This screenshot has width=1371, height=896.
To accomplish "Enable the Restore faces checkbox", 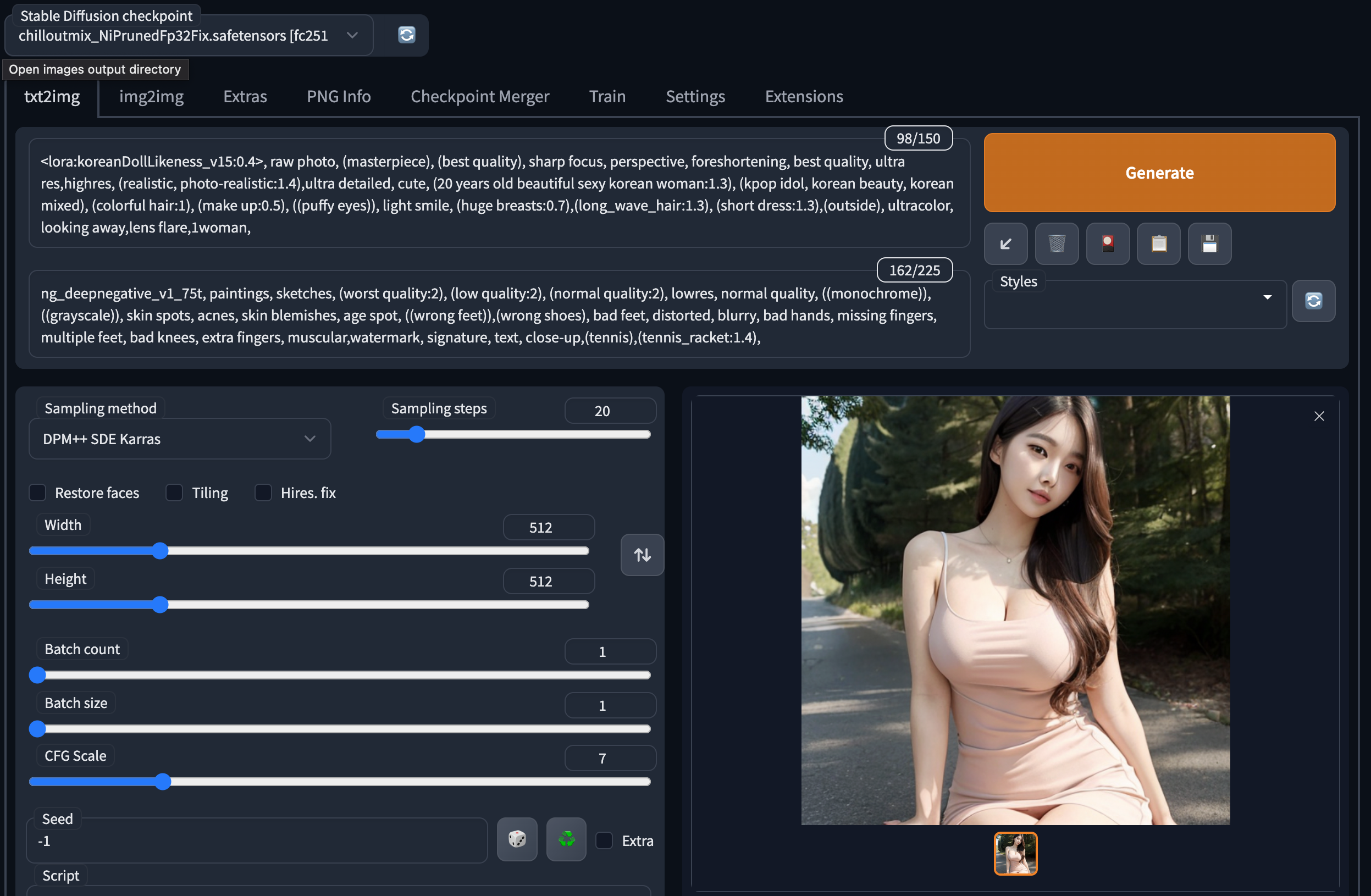I will point(38,493).
